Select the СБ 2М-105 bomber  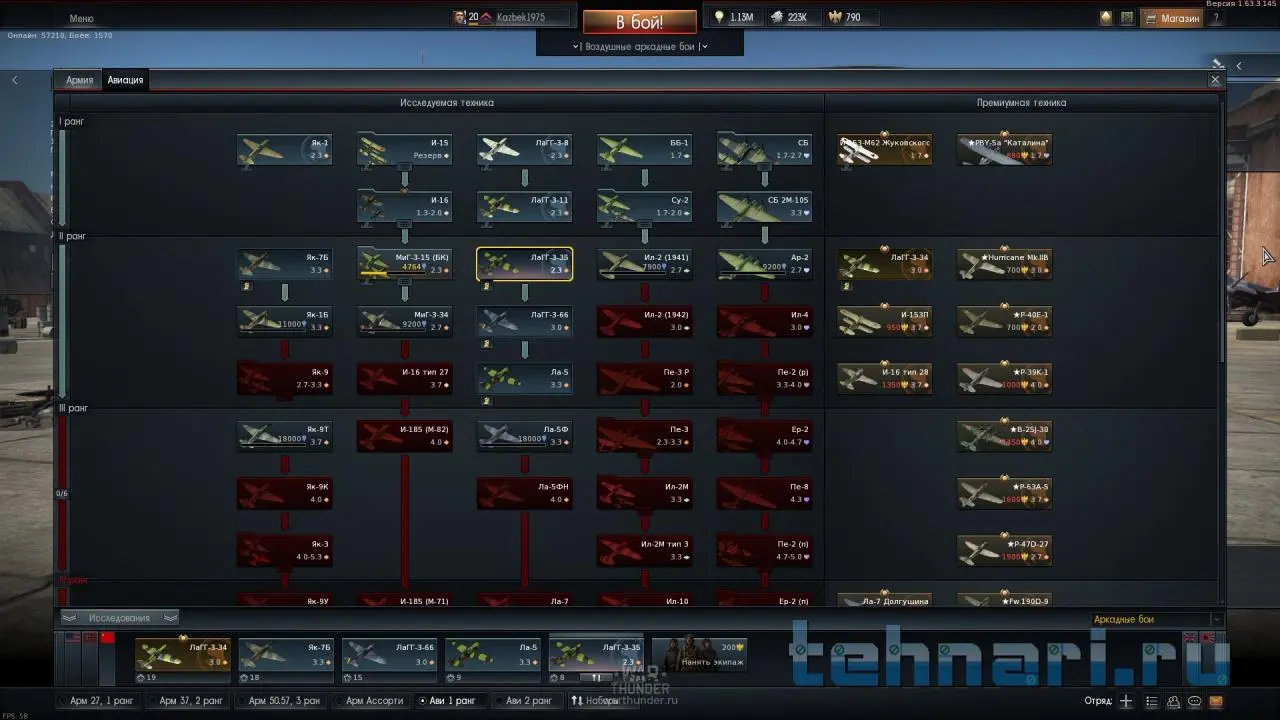[765, 206]
